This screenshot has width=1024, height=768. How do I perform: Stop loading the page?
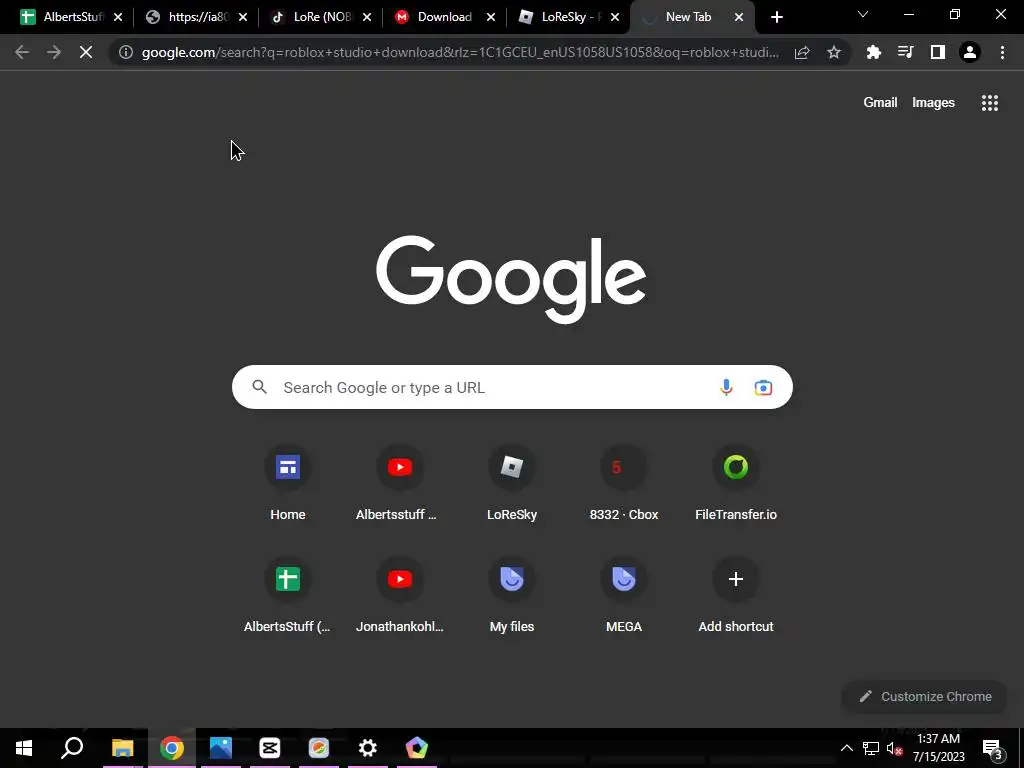click(86, 52)
